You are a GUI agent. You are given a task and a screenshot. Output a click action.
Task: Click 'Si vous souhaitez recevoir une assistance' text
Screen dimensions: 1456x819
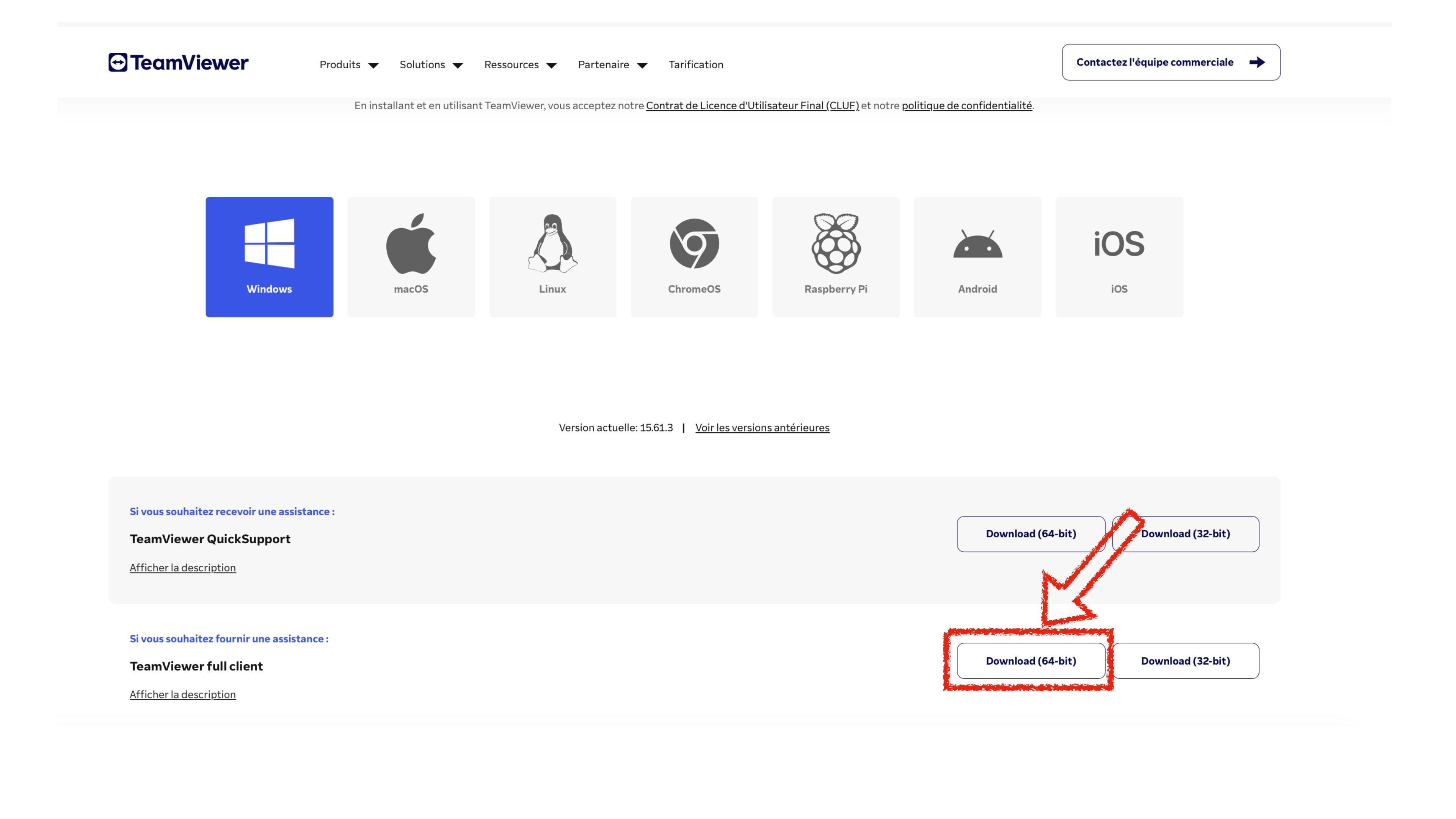click(x=232, y=511)
